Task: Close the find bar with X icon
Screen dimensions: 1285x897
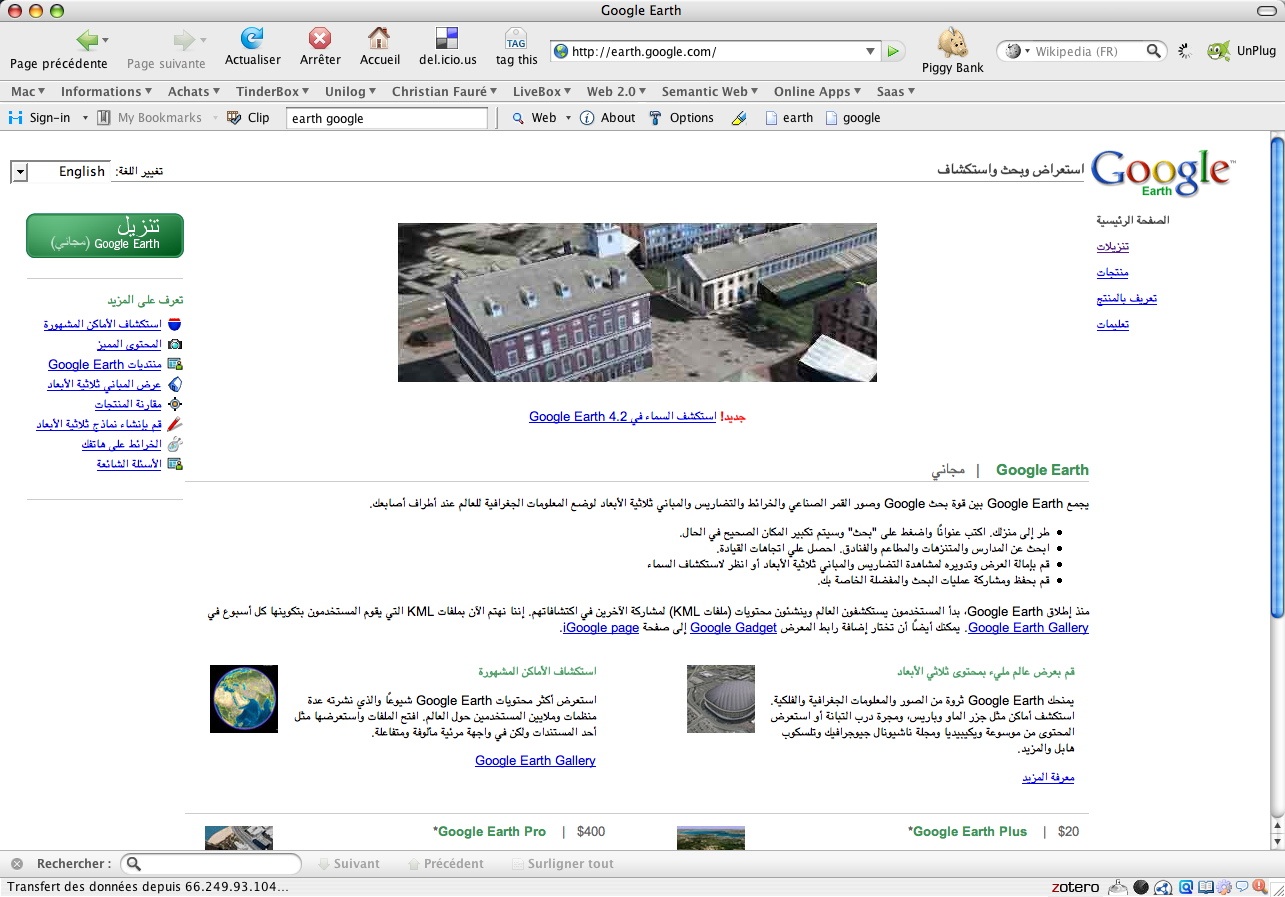Action: 17,864
